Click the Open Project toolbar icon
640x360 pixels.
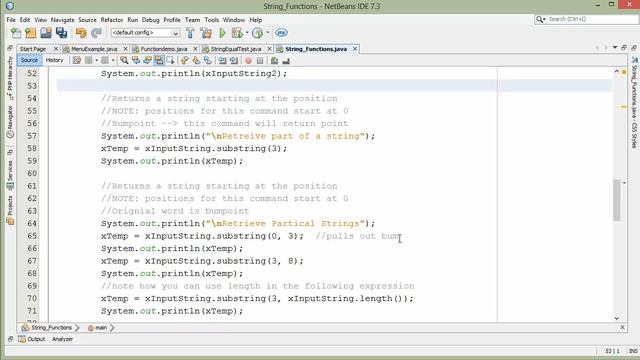[46, 33]
